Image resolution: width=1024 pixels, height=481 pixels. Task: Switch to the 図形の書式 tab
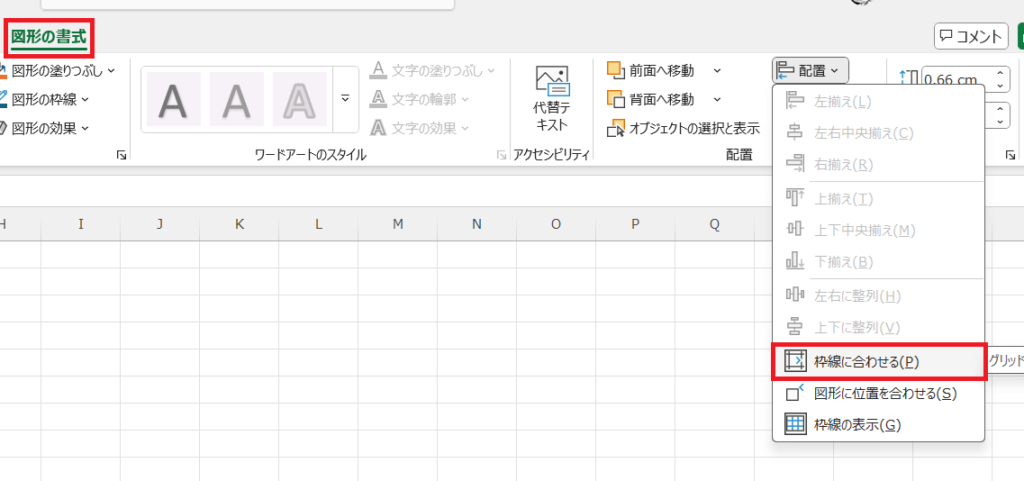[x=49, y=38]
